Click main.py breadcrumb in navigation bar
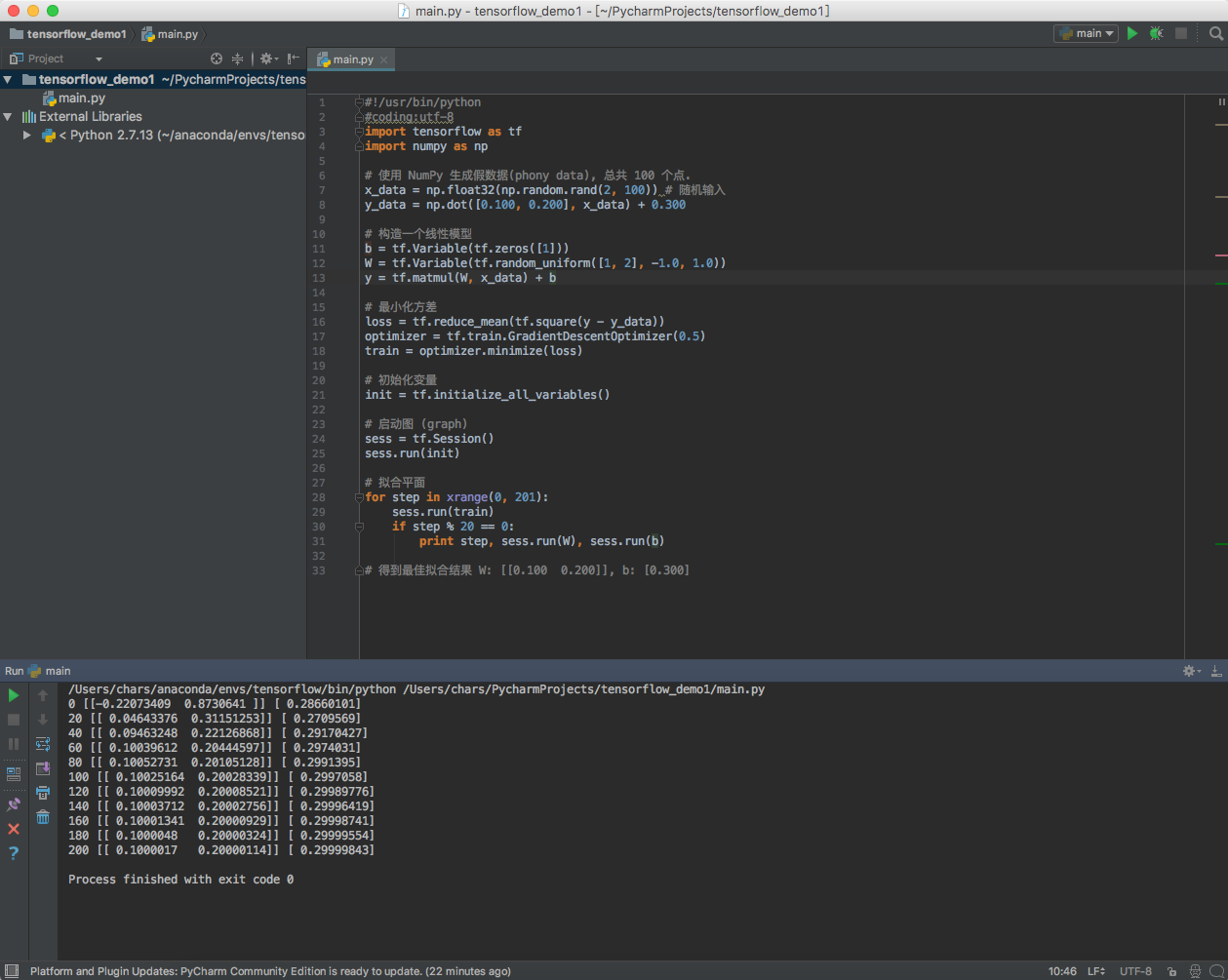This screenshot has height=980, width=1228. click(170, 34)
